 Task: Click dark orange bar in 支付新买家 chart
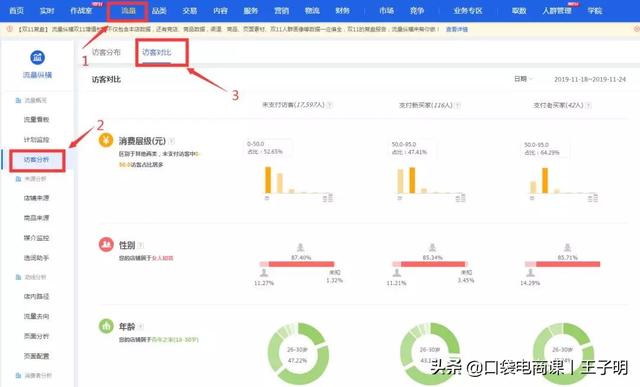(412, 180)
